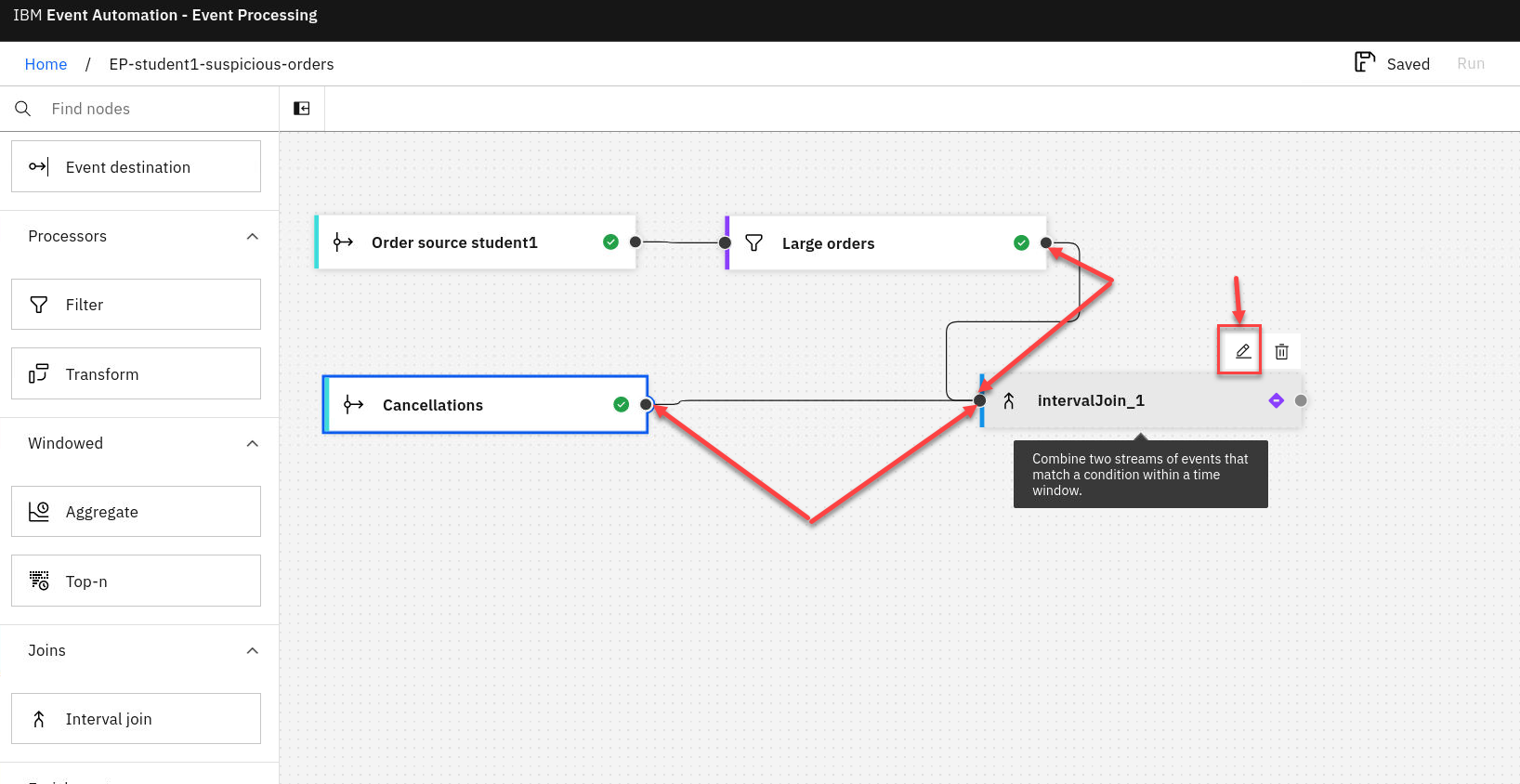Collapse the Windowed section
1520x784 pixels.
click(x=252, y=444)
